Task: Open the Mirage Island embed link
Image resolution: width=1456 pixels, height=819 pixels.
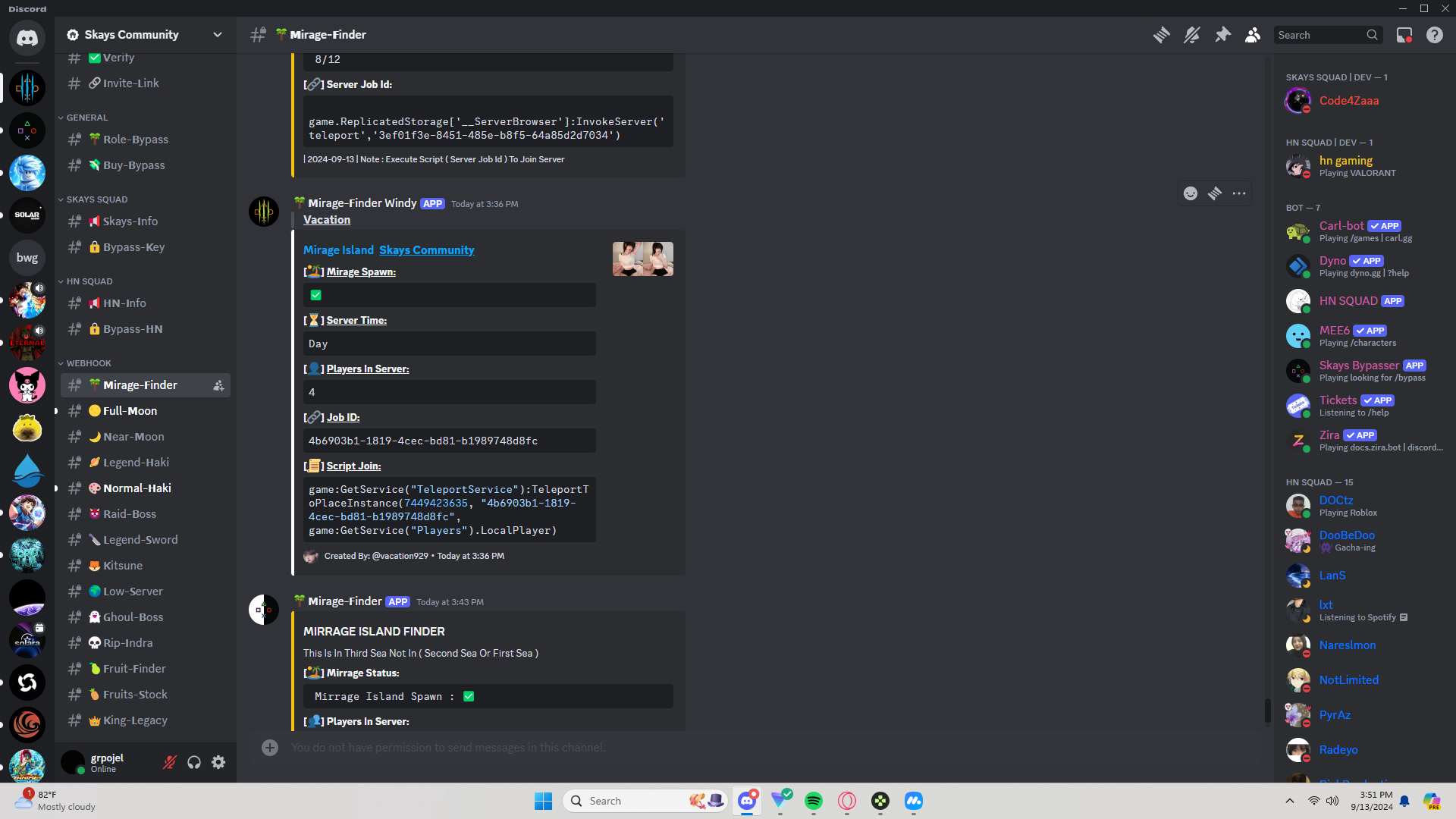Action: tap(338, 250)
